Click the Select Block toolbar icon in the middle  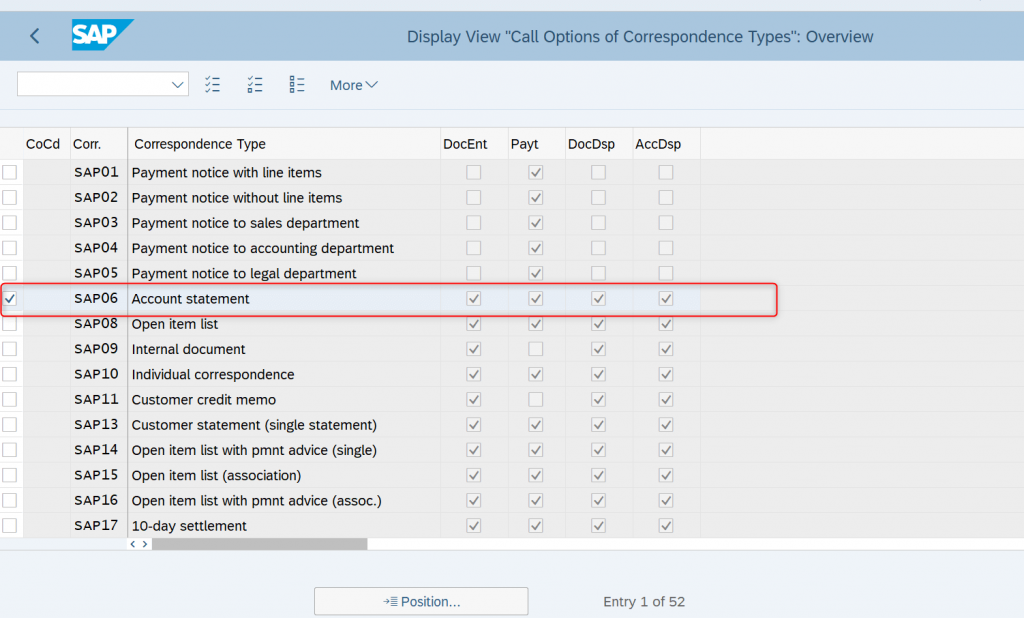click(255, 84)
